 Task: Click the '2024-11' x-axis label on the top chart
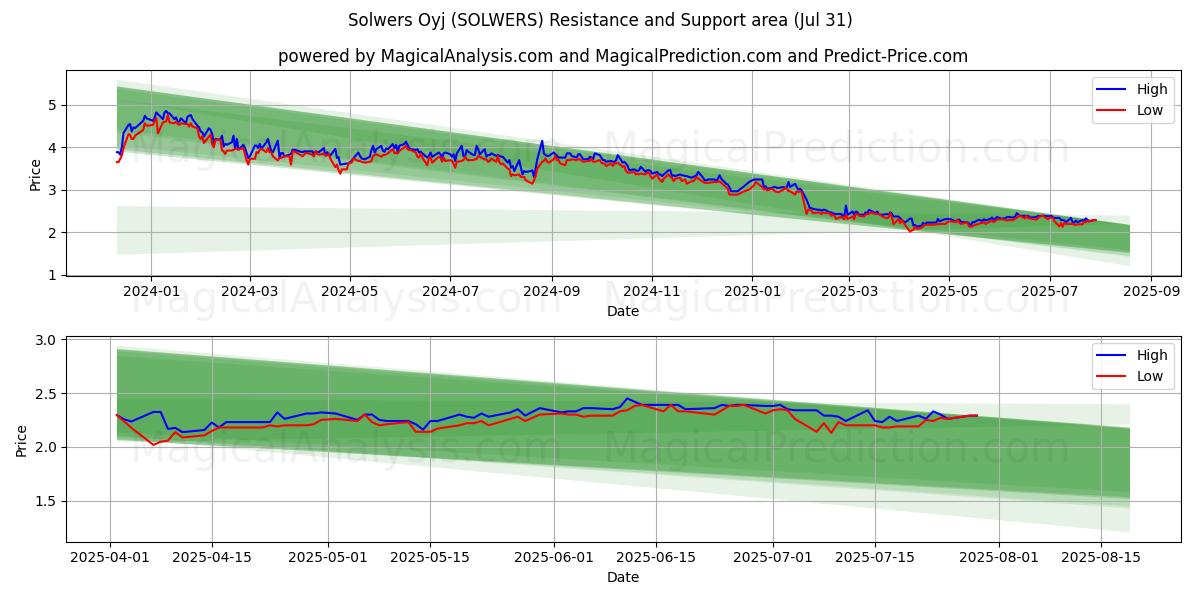coord(652,292)
